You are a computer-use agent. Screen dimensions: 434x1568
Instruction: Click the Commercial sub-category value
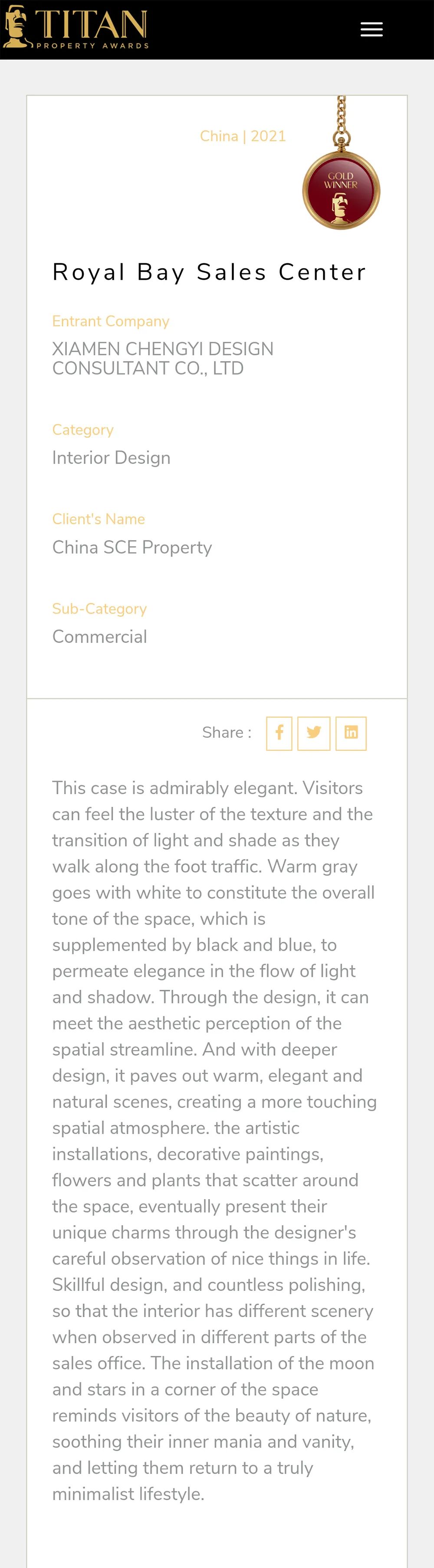100,636
